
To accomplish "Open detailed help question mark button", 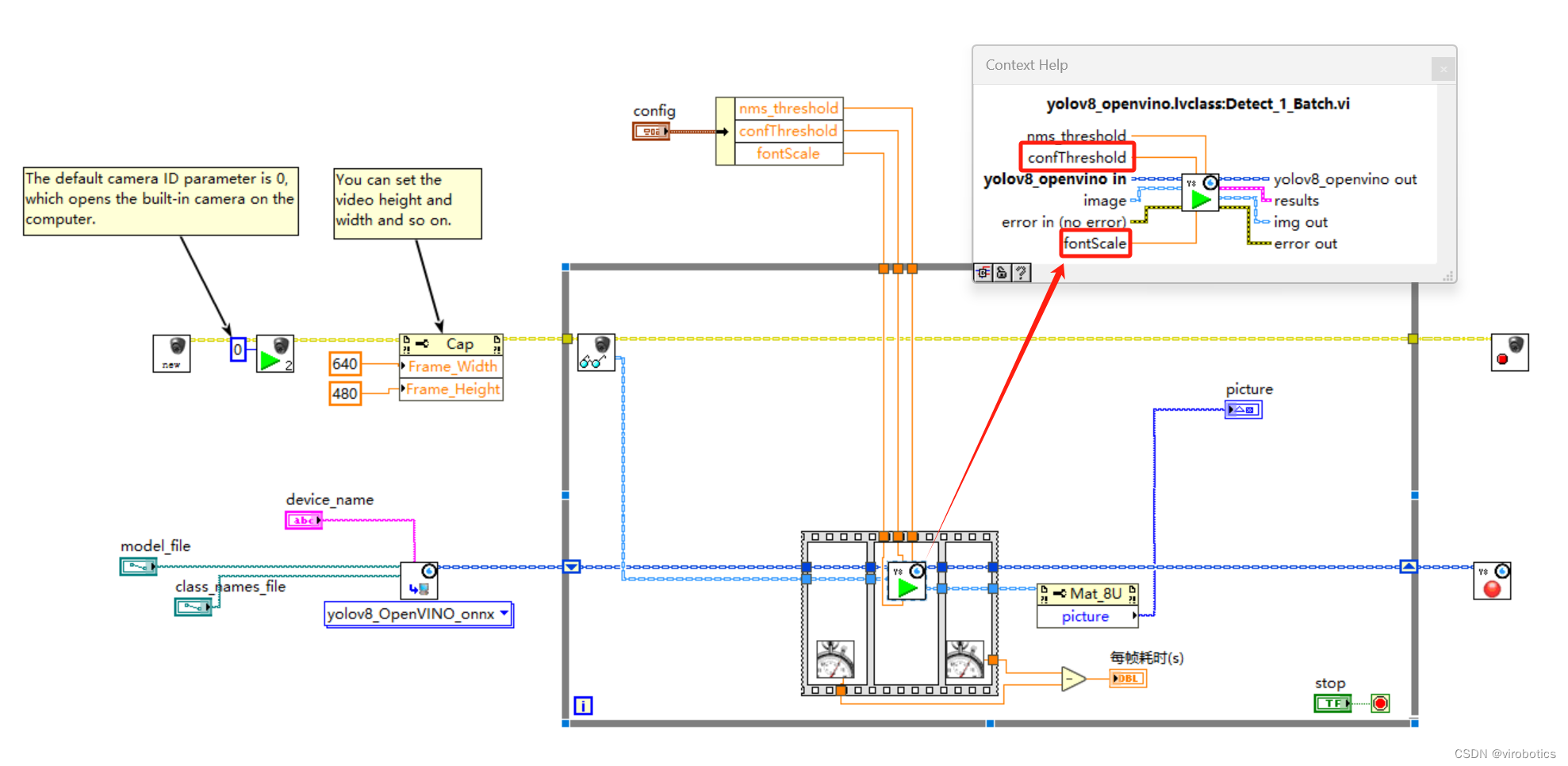I will pyautogui.click(x=1022, y=273).
